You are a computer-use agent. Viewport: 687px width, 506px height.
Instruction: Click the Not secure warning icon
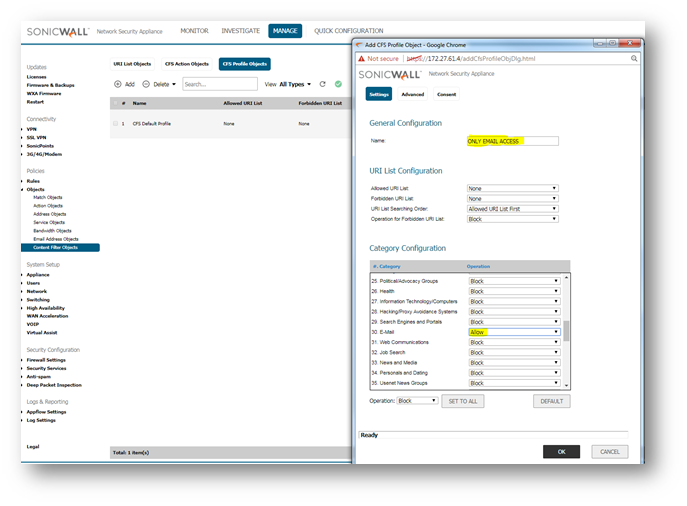(x=362, y=60)
